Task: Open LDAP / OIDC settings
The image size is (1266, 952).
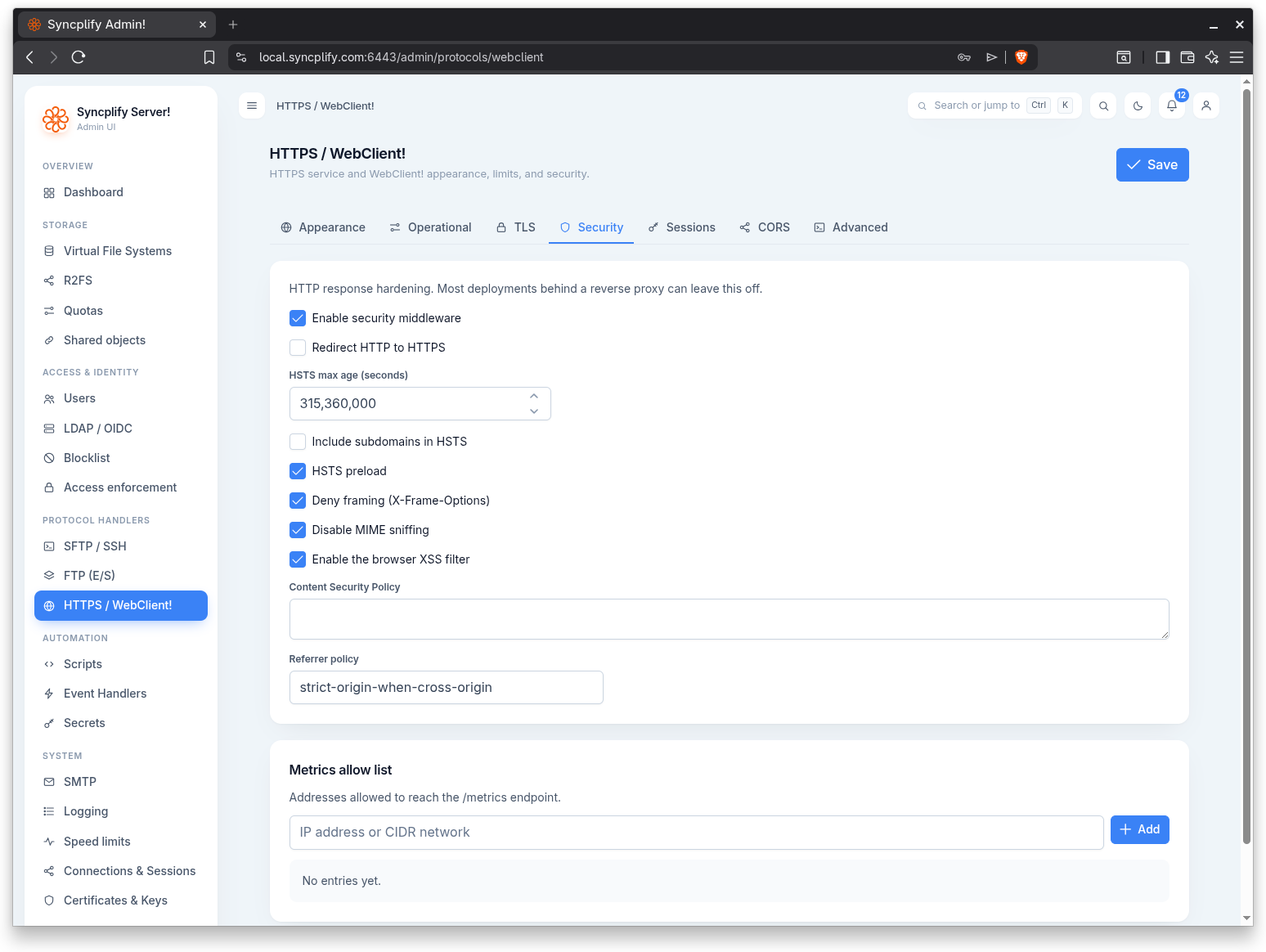Action: [121, 429]
